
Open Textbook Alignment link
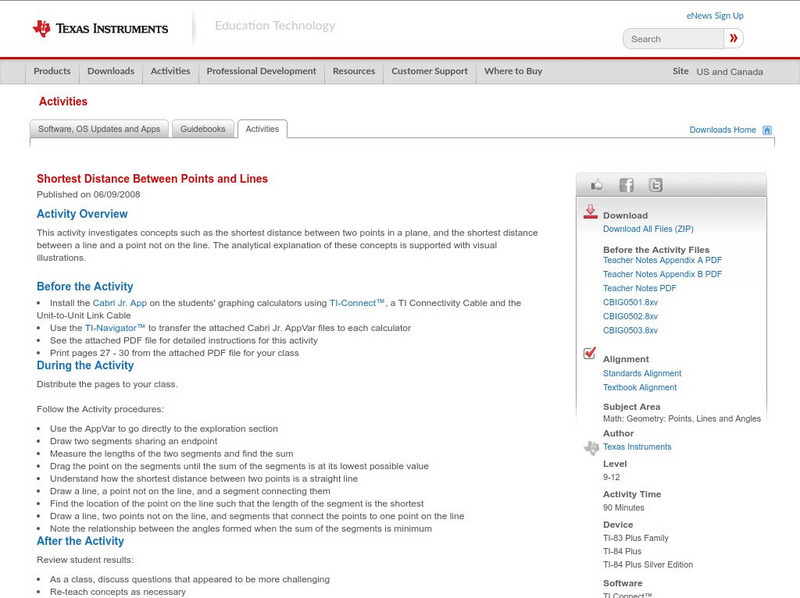640,388
